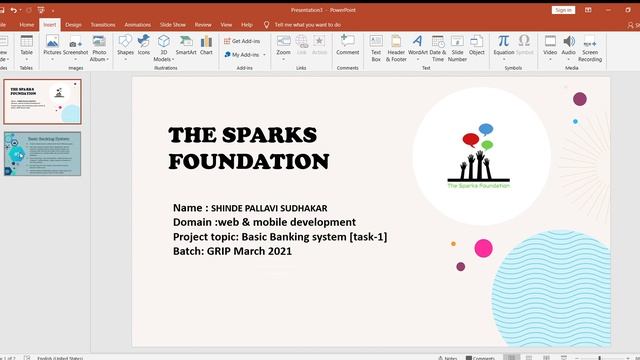The width and height of the screenshot is (640, 360).
Task: Open the Help tab
Action: point(247,25)
